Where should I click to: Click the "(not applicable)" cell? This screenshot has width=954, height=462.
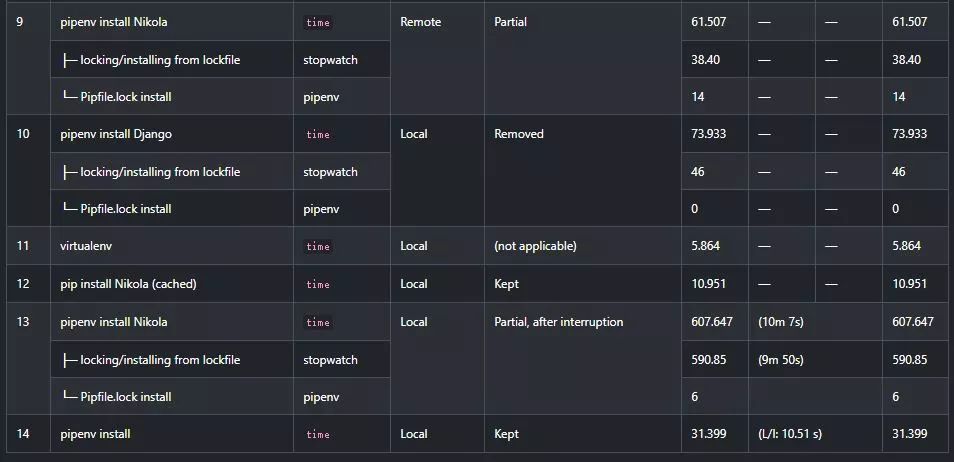535,246
